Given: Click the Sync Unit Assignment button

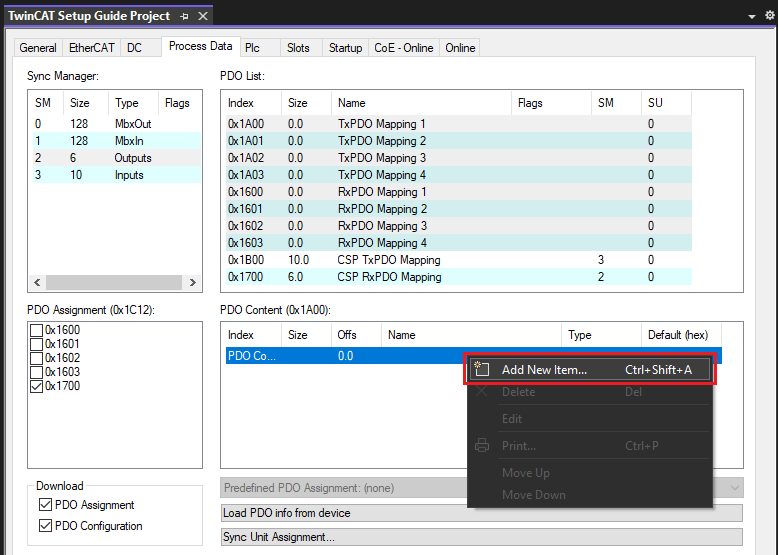Looking at the screenshot, I should [482, 537].
